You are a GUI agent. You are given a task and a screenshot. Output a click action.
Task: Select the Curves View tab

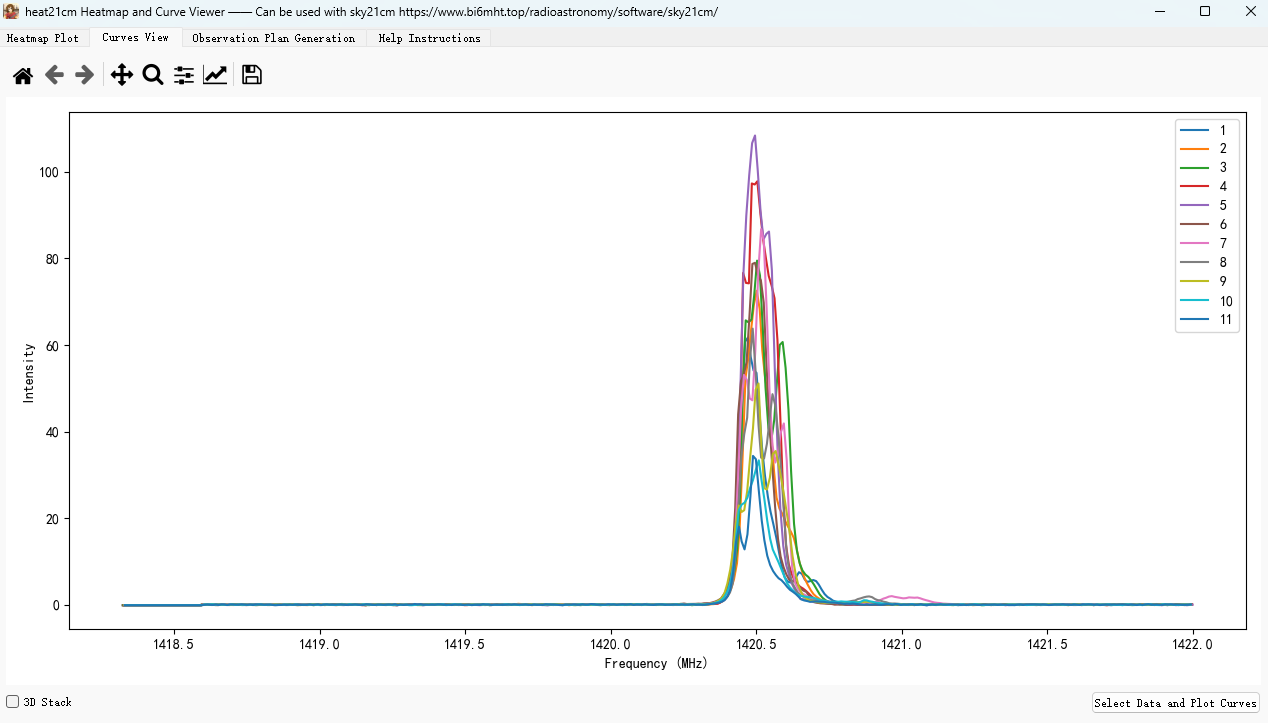pyautogui.click(x=135, y=37)
